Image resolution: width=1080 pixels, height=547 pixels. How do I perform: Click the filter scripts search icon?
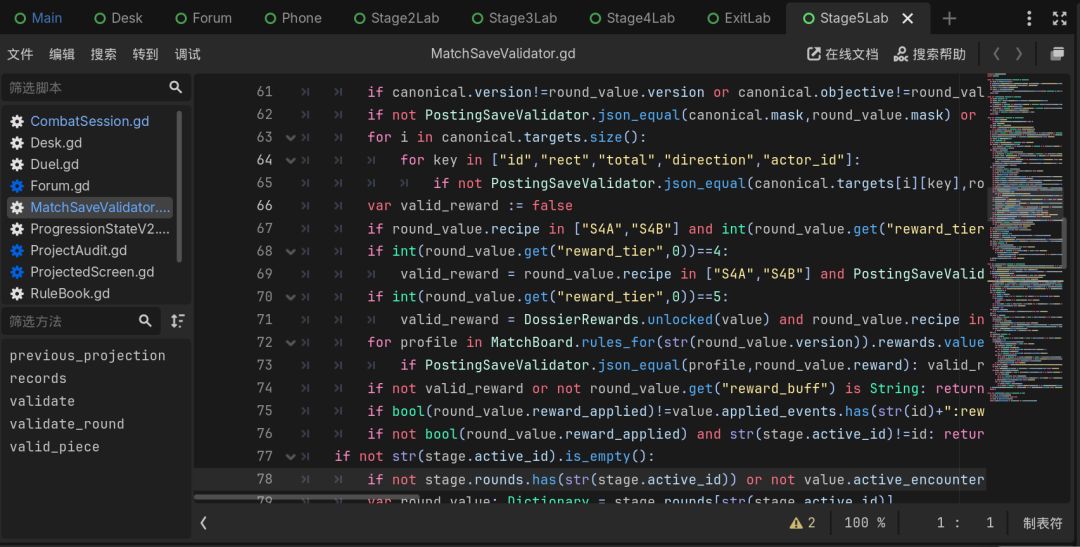pyautogui.click(x=176, y=87)
